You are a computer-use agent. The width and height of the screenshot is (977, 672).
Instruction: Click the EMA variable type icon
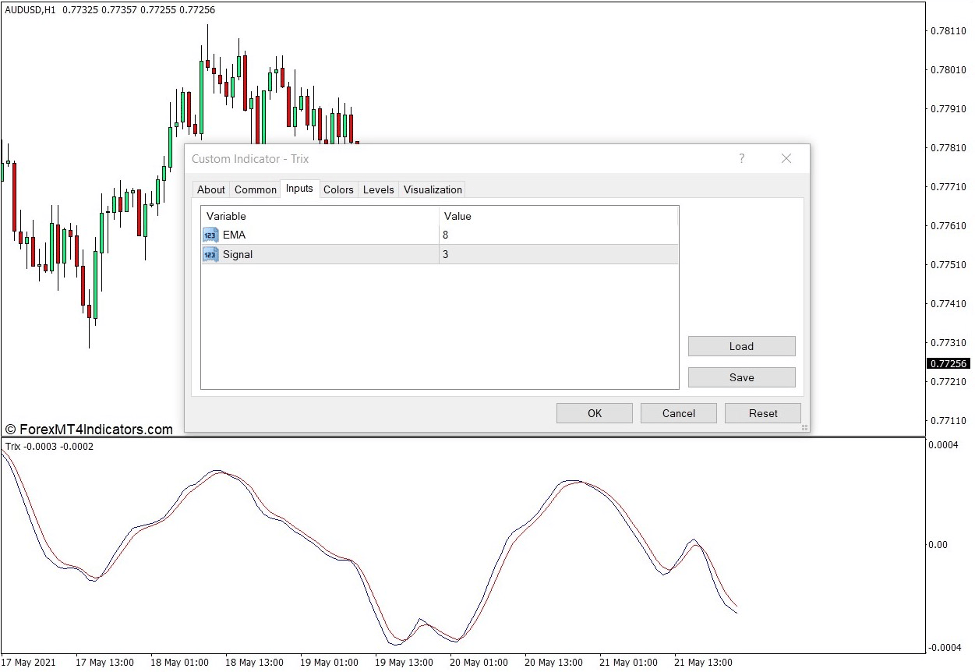pyautogui.click(x=210, y=235)
